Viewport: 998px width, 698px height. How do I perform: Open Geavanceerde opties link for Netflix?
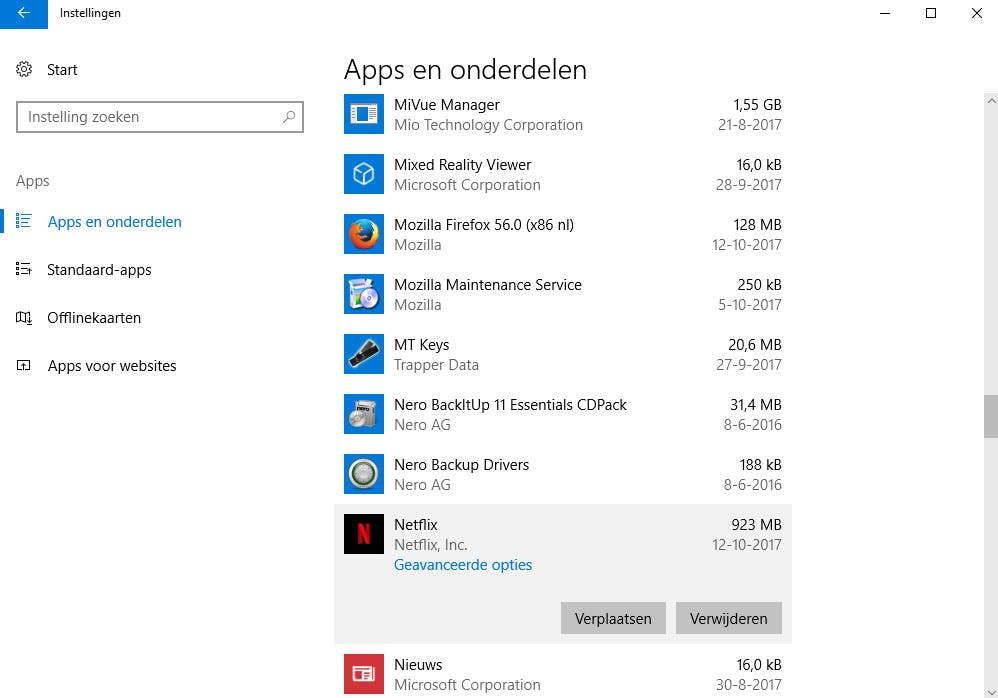pyautogui.click(x=463, y=565)
